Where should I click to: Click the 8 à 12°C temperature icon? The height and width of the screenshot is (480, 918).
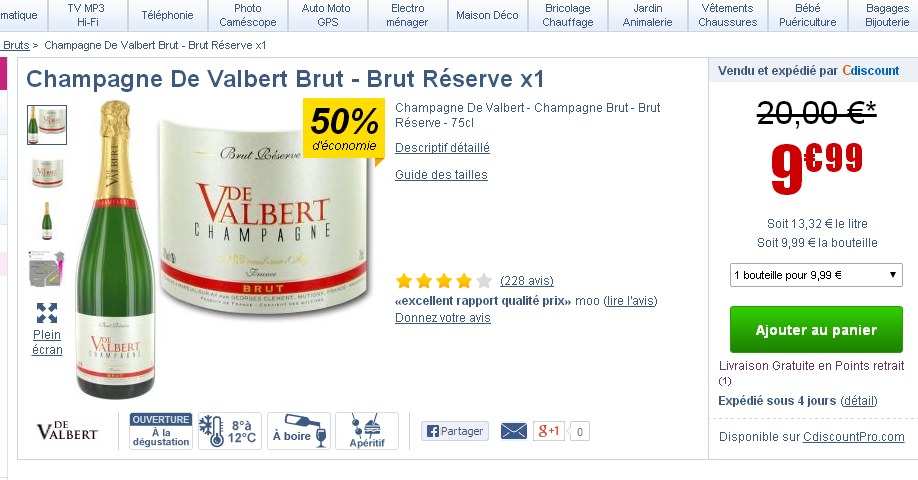click(x=230, y=431)
